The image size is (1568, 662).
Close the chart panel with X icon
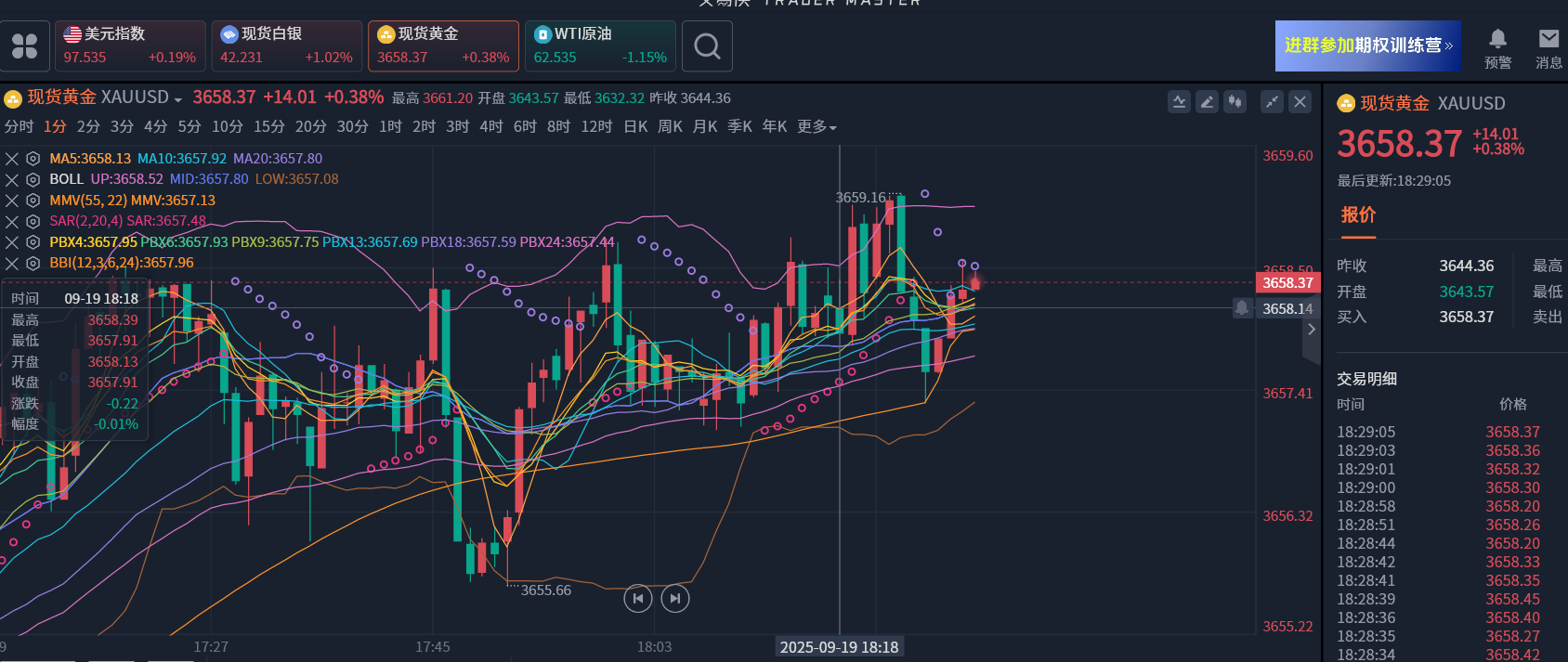click(x=1300, y=102)
